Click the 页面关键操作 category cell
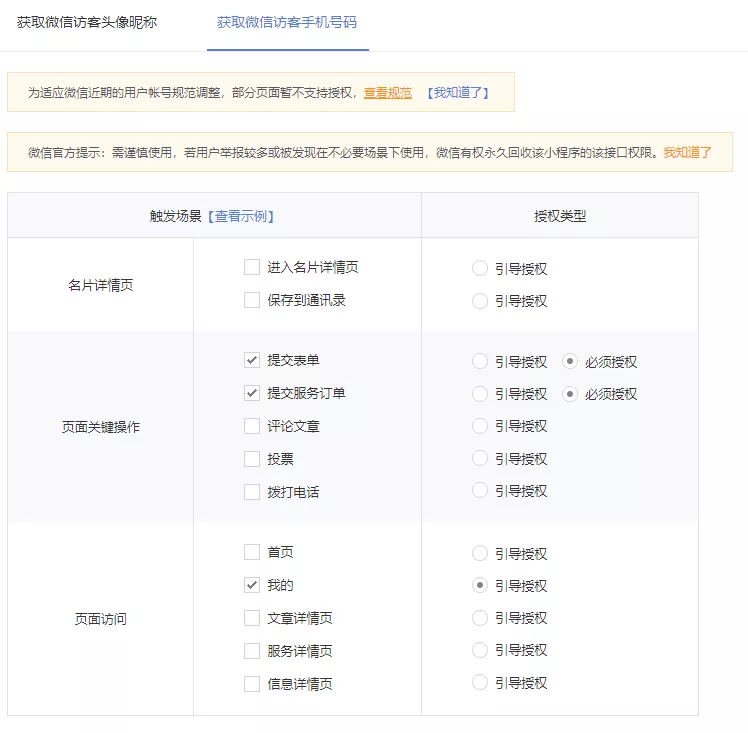748x733 pixels. click(101, 427)
